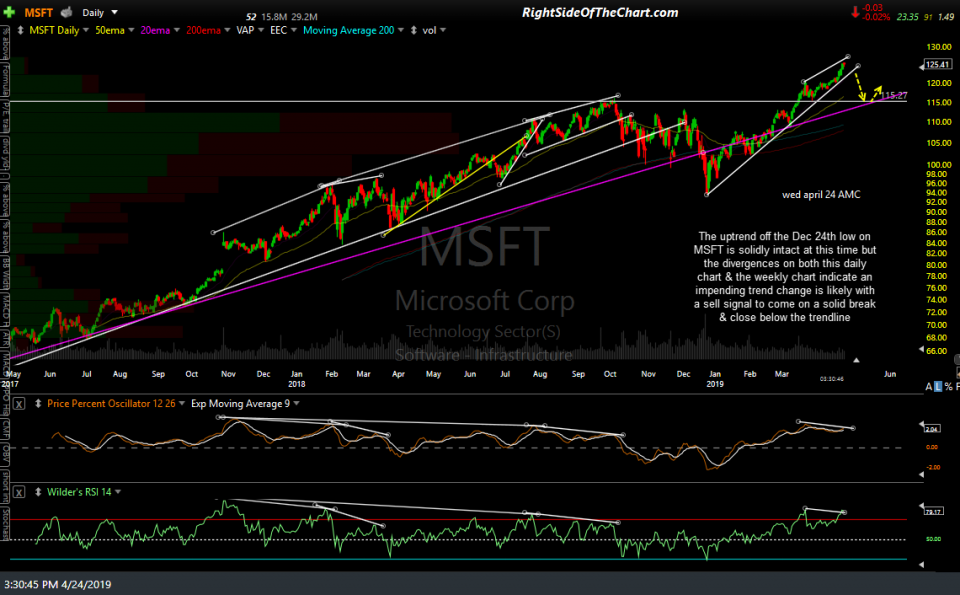This screenshot has width=960, height=595.
Task: Click the stamp icon next to the MSFT ticker
Action: tap(66, 13)
